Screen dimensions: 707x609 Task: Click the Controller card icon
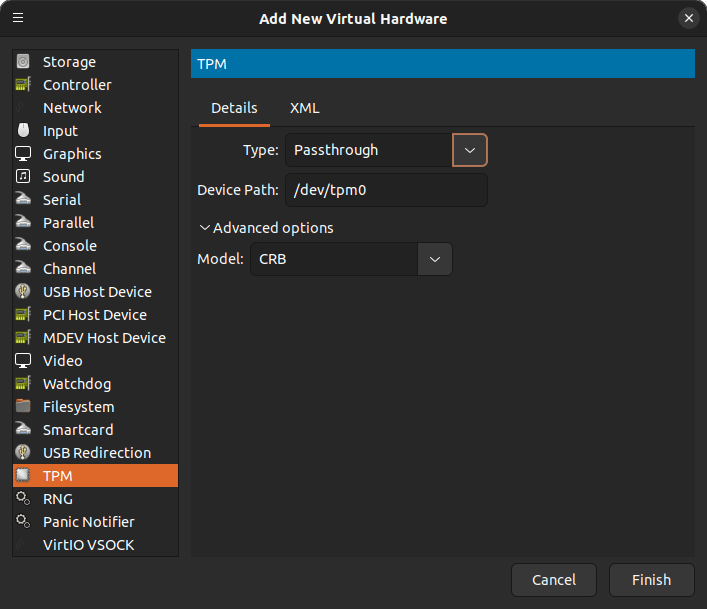tap(23, 85)
